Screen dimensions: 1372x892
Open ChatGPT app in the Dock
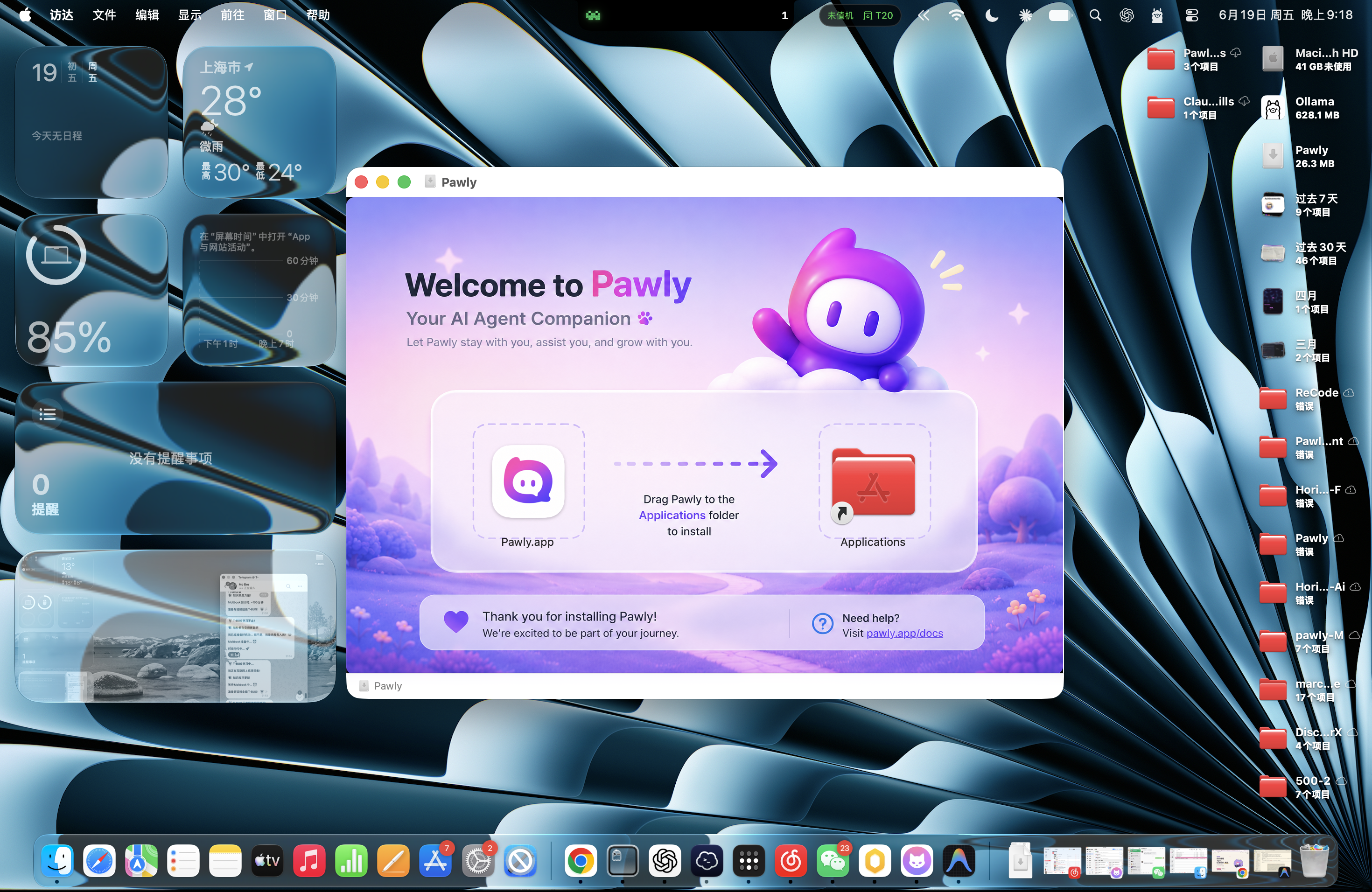click(665, 862)
